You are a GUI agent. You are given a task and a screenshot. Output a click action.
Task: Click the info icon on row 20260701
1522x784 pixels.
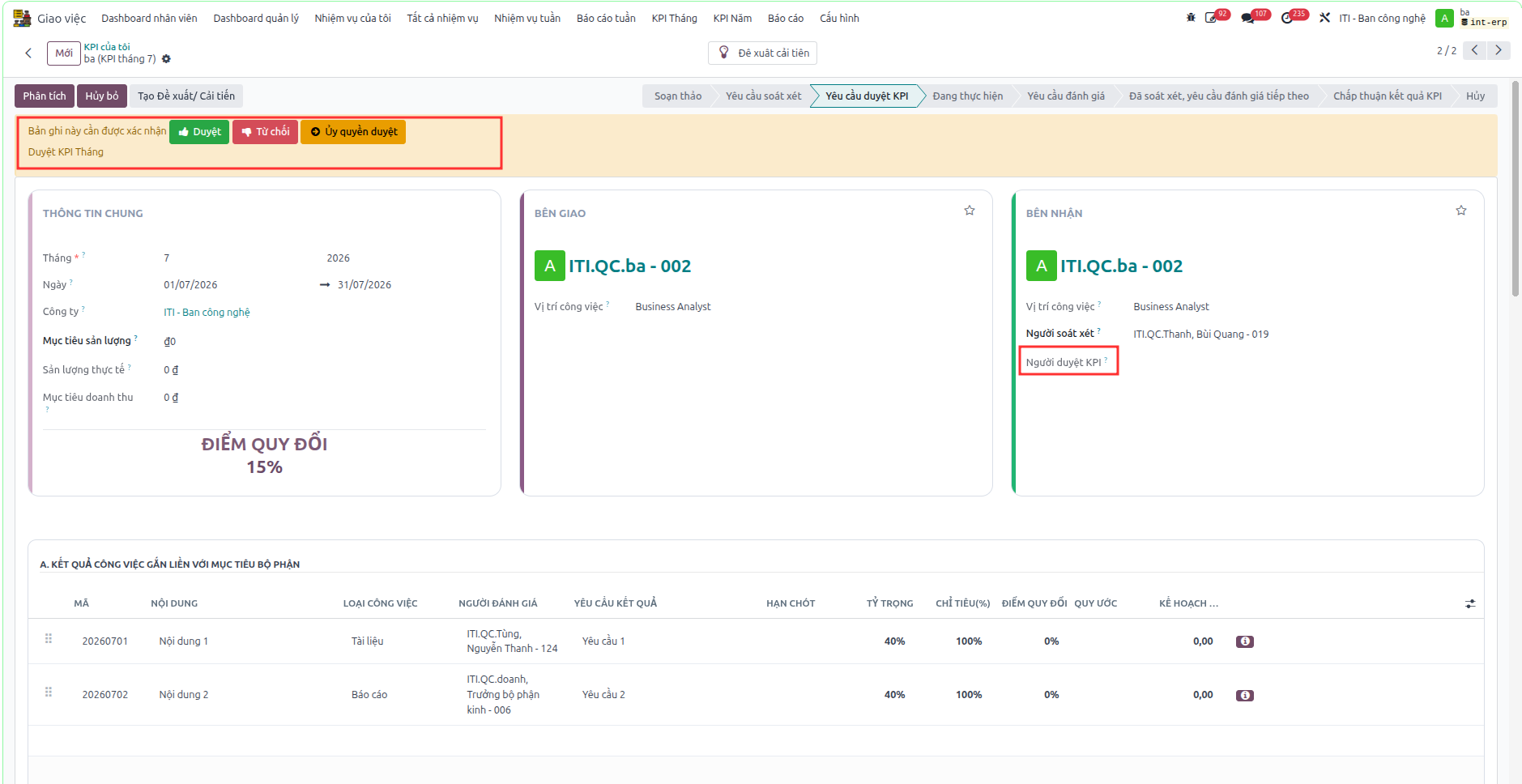pyautogui.click(x=1245, y=641)
